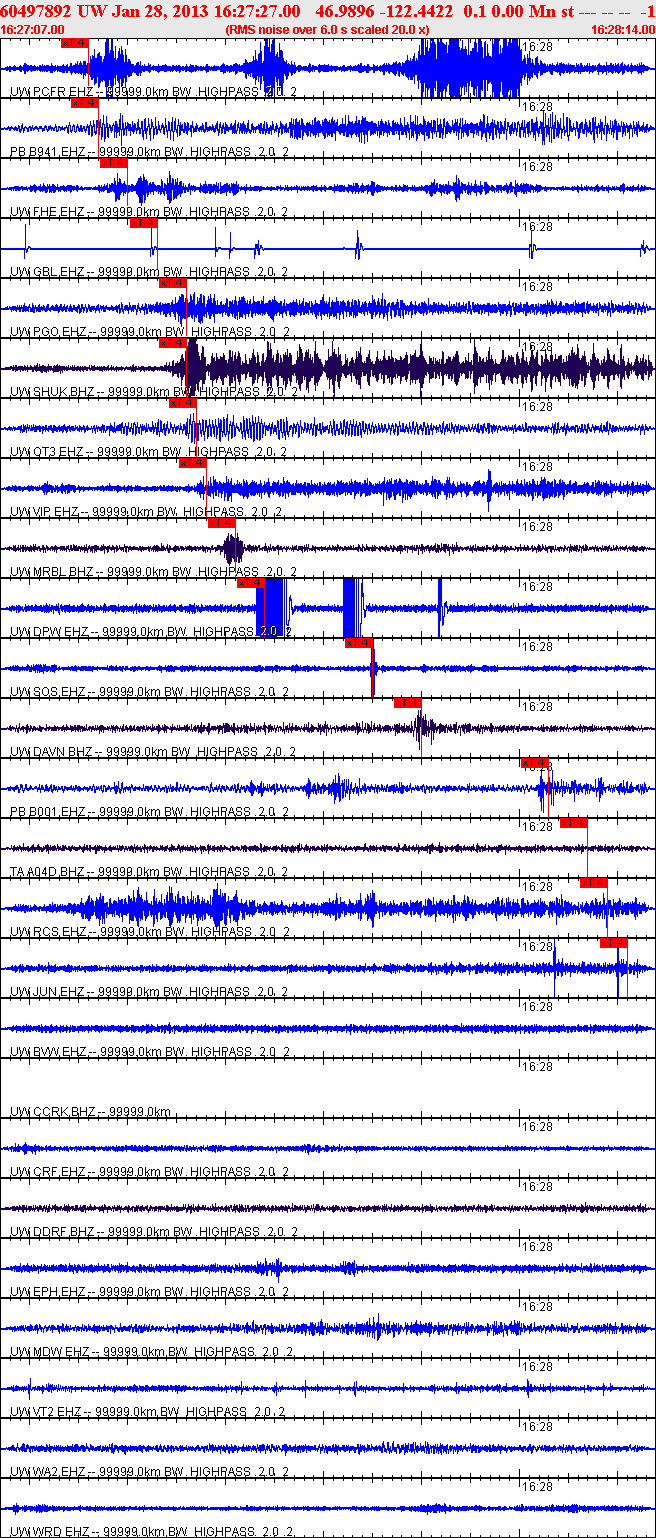Click the latitude/longitude 46.9896 -122.4422 text
Viewport: 656px width, 1538px height.
coord(384,10)
